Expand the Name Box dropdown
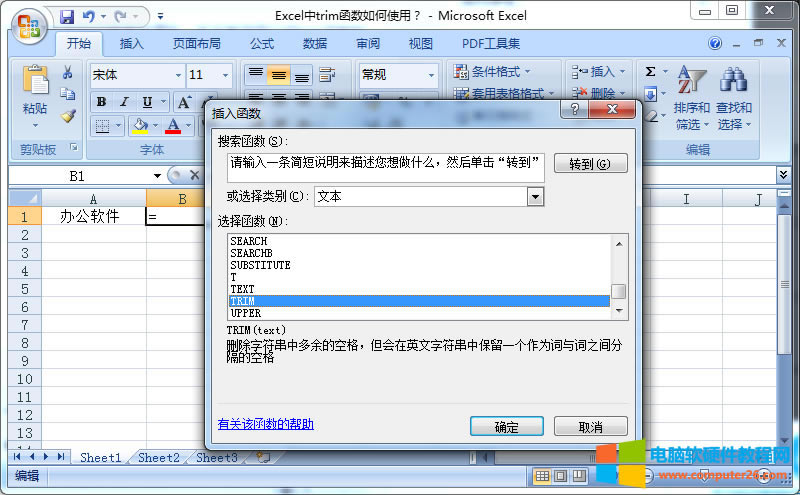 (x=157, y=176)
